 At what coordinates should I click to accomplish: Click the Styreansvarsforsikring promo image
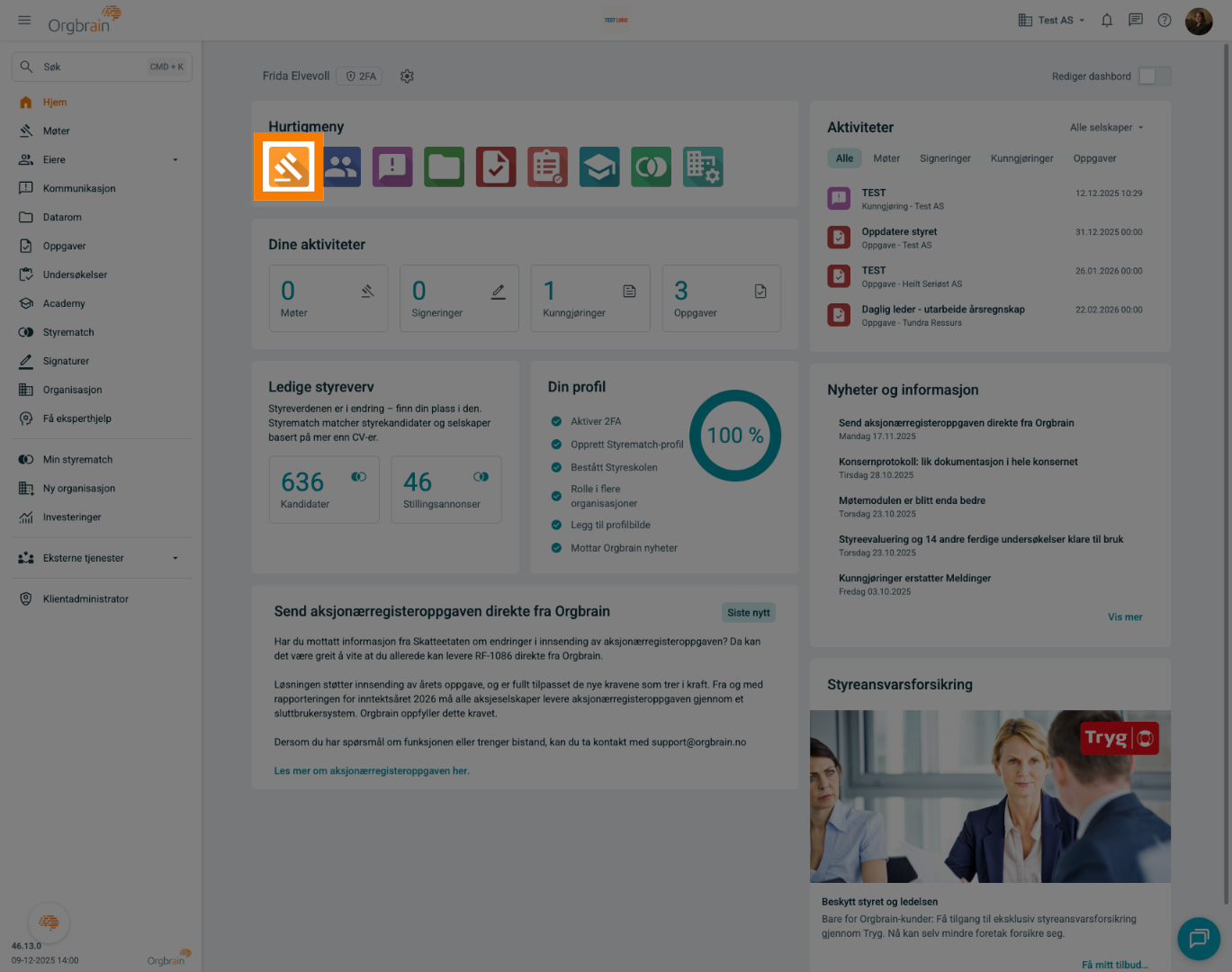[x=990, y=796]
